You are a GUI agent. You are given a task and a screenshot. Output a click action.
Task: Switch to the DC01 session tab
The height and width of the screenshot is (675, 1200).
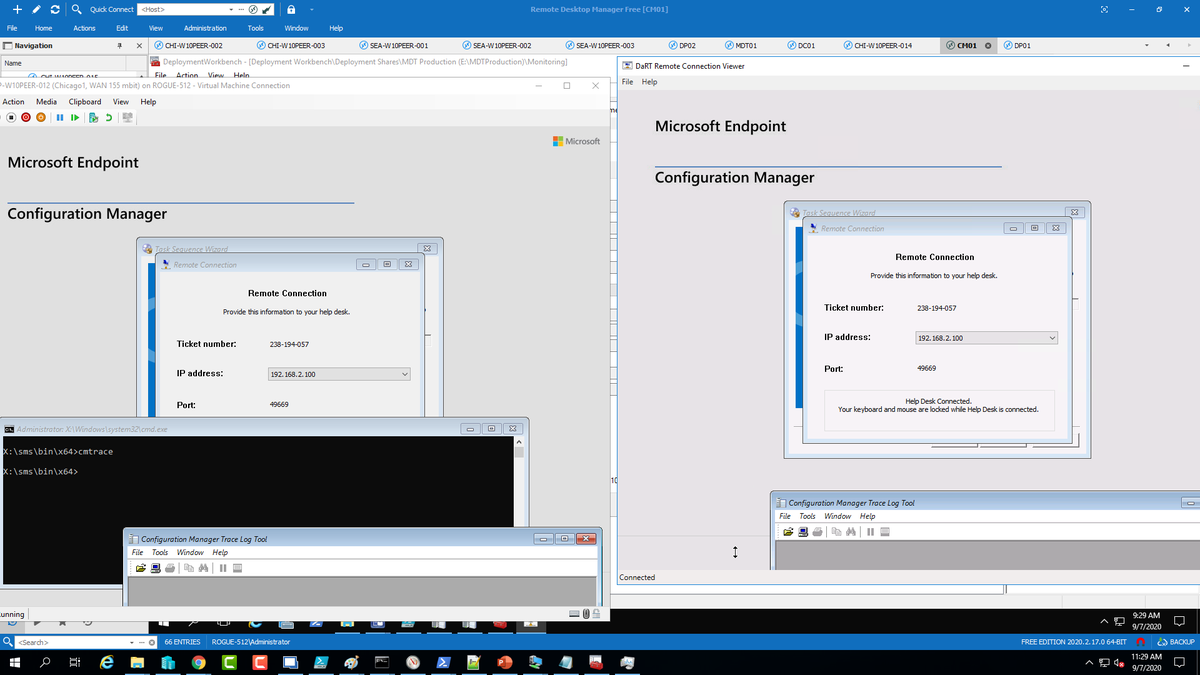point(801,46)
